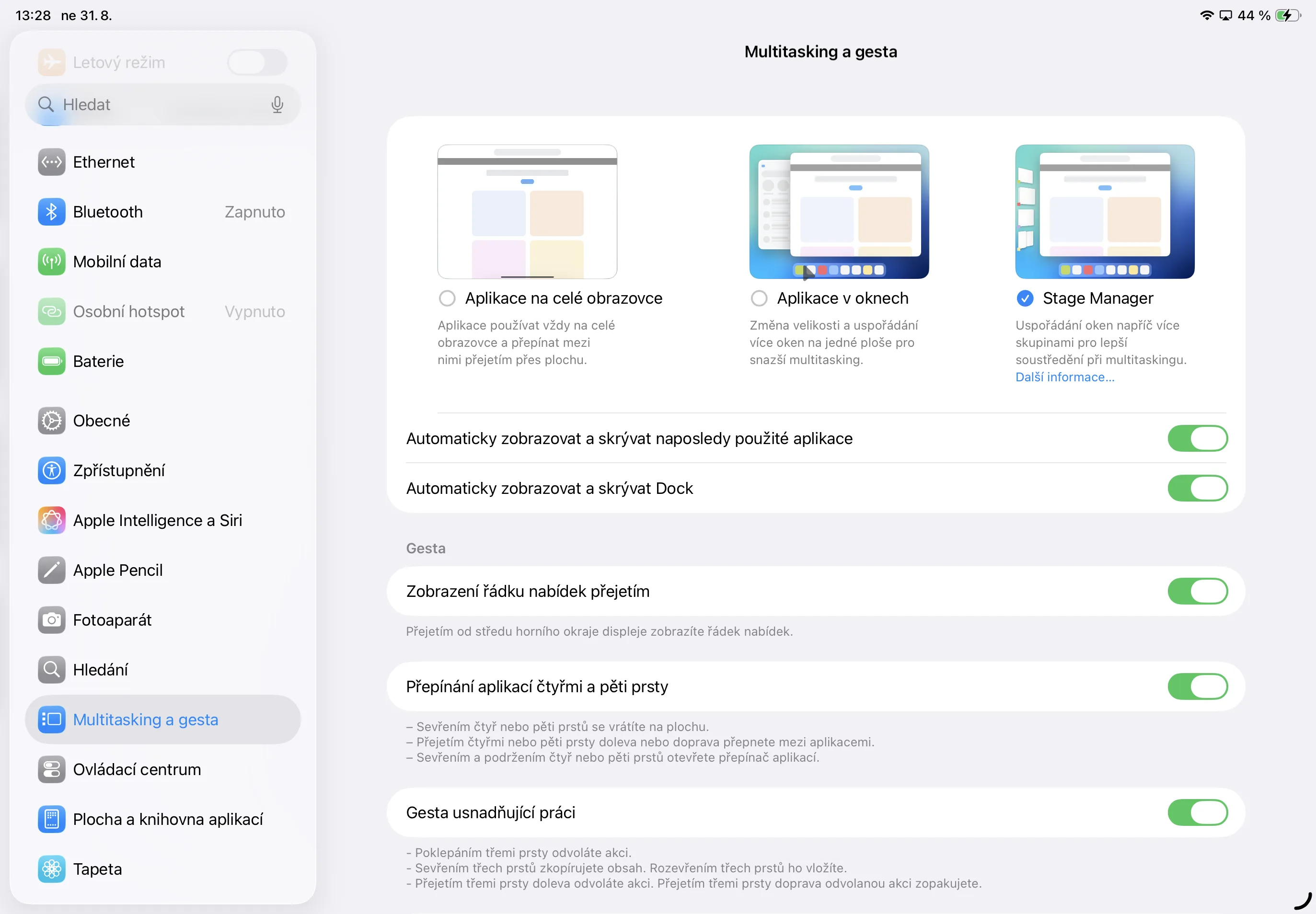The width and height of the screenshot is (1316, 914).
Task: Tap the Bluetooth icon in sidebar
Action: pos(52,212)
